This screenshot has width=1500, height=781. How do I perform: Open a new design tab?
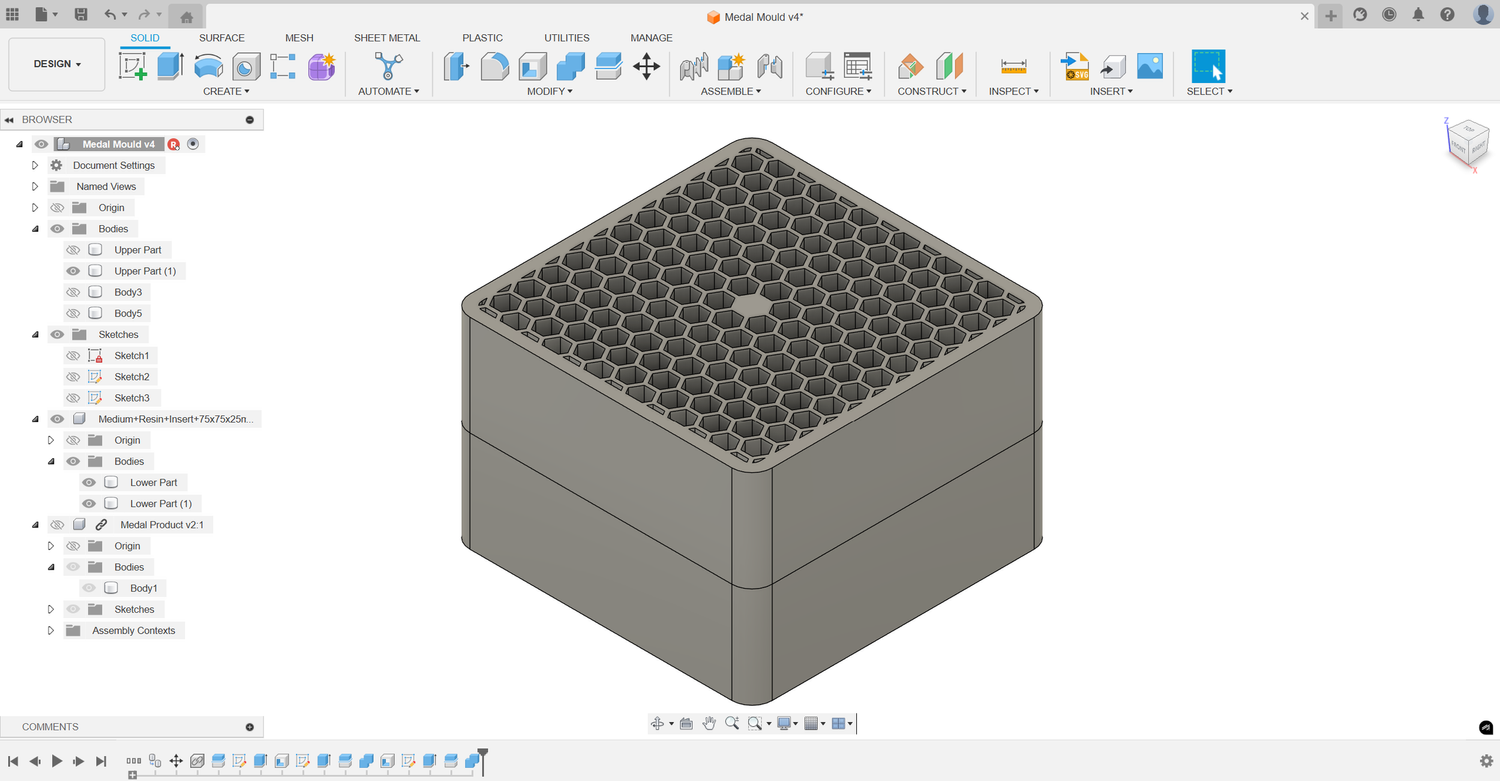point(1331,15)
